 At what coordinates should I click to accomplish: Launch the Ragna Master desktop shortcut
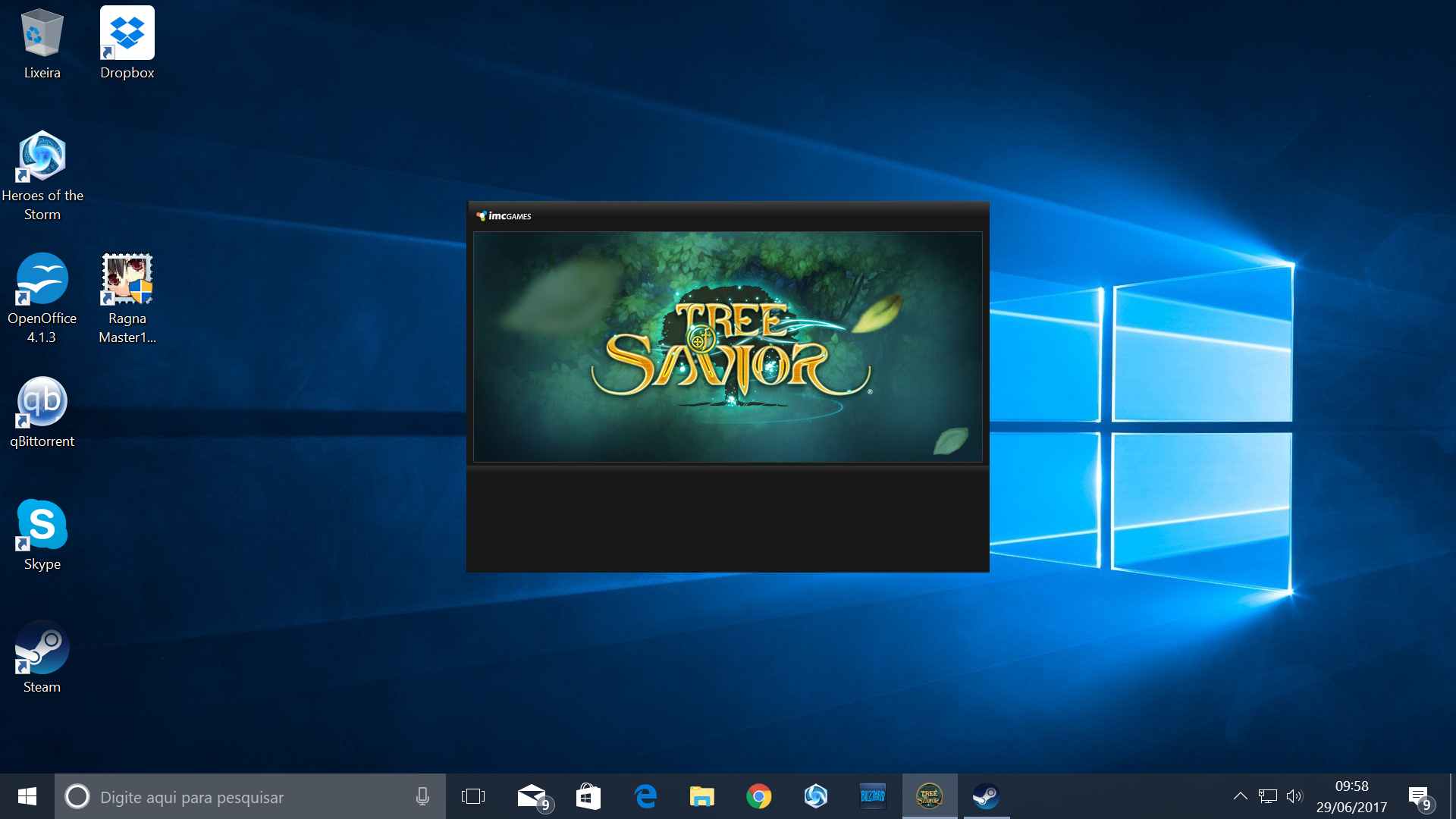[127, 280]
